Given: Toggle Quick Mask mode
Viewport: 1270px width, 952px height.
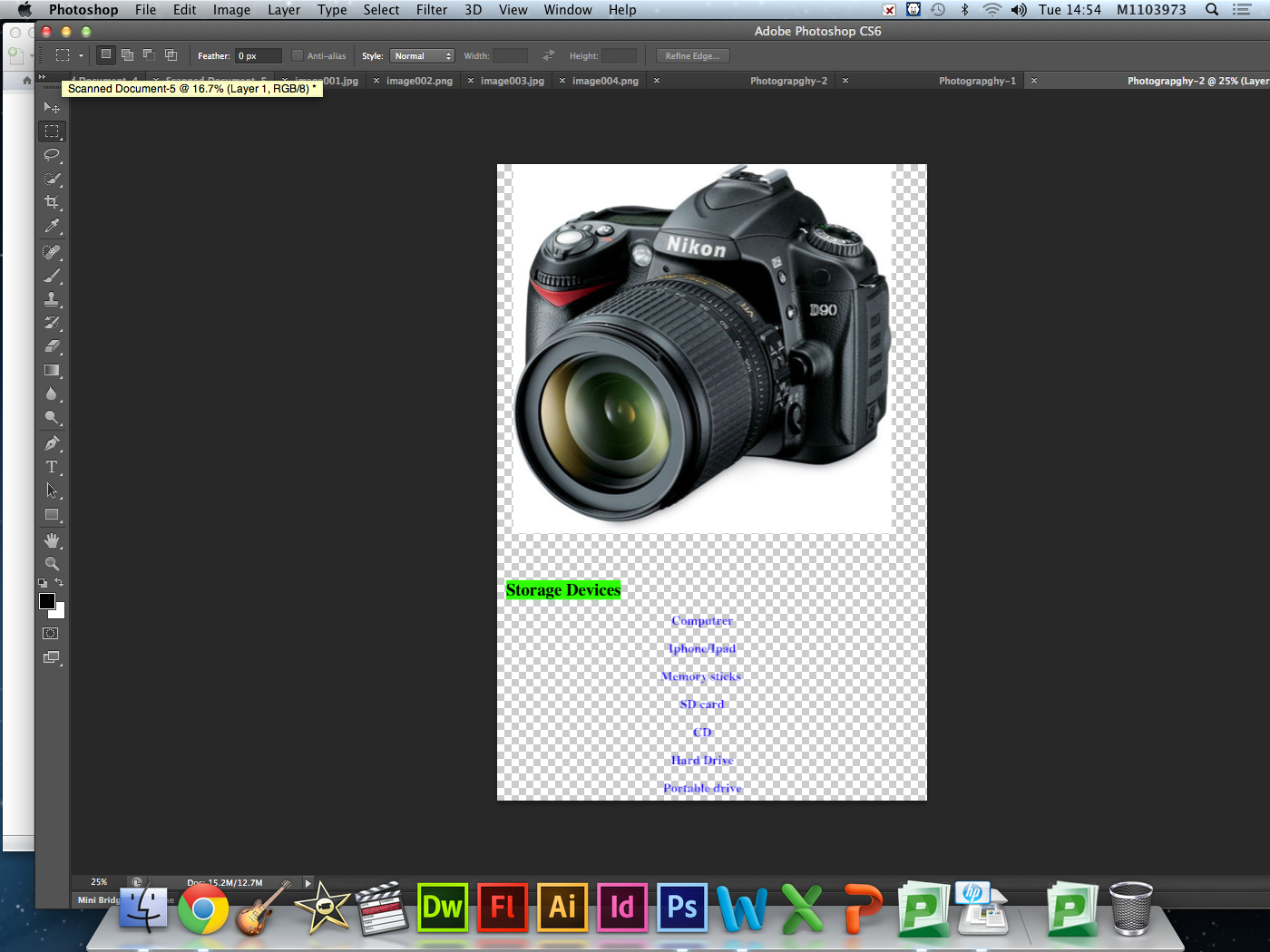Looking at the screenshot, I should click(x=52, y=634).
